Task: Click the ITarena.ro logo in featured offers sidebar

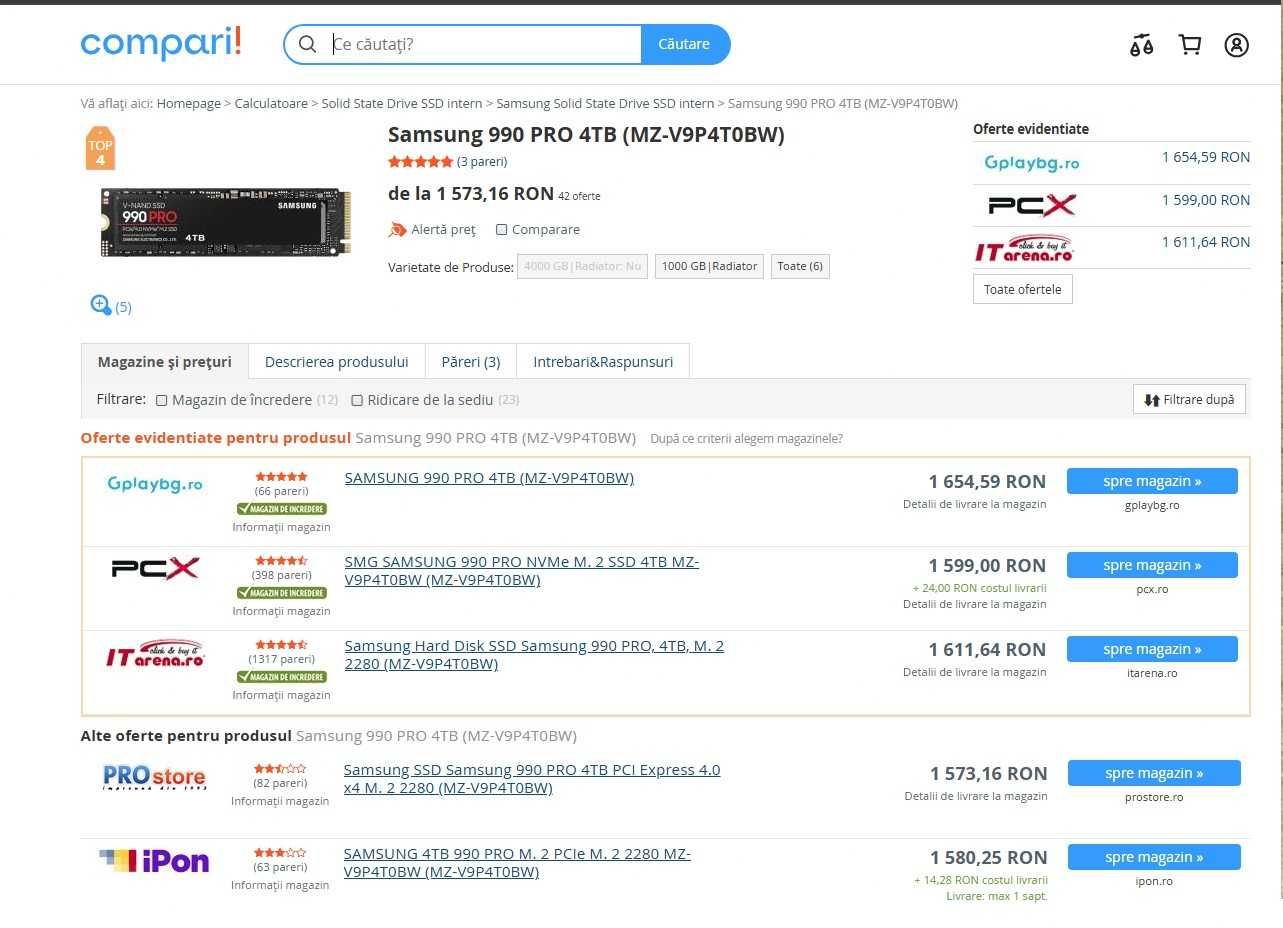Action: [x=1024, y=248]
